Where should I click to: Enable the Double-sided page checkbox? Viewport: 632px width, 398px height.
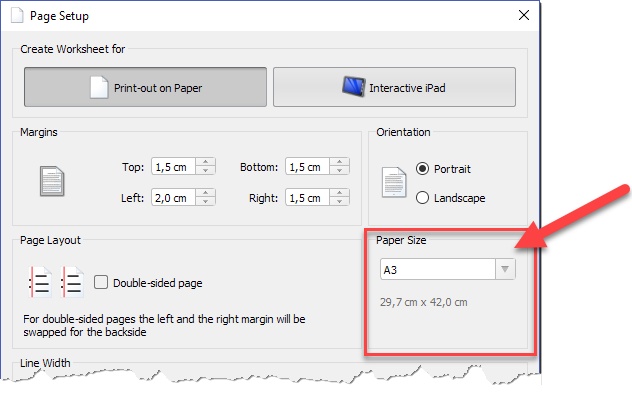click(101, 282)
